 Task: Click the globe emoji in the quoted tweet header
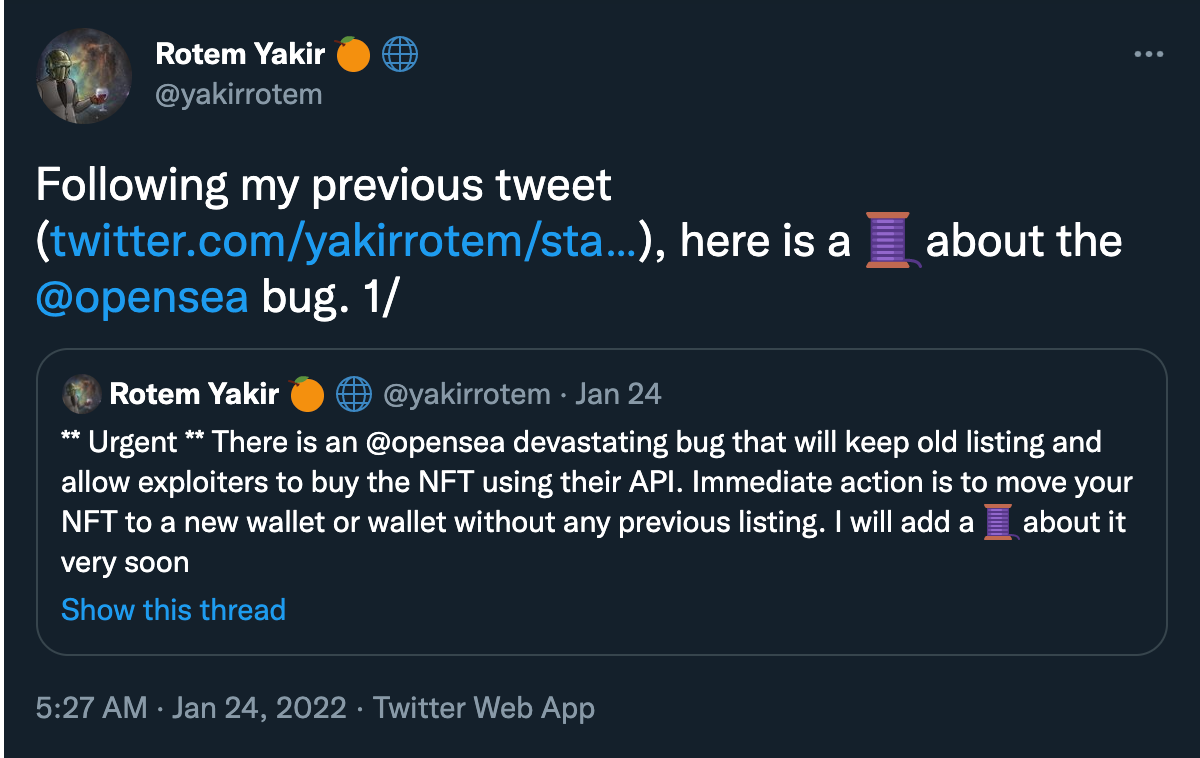(354, 394)
